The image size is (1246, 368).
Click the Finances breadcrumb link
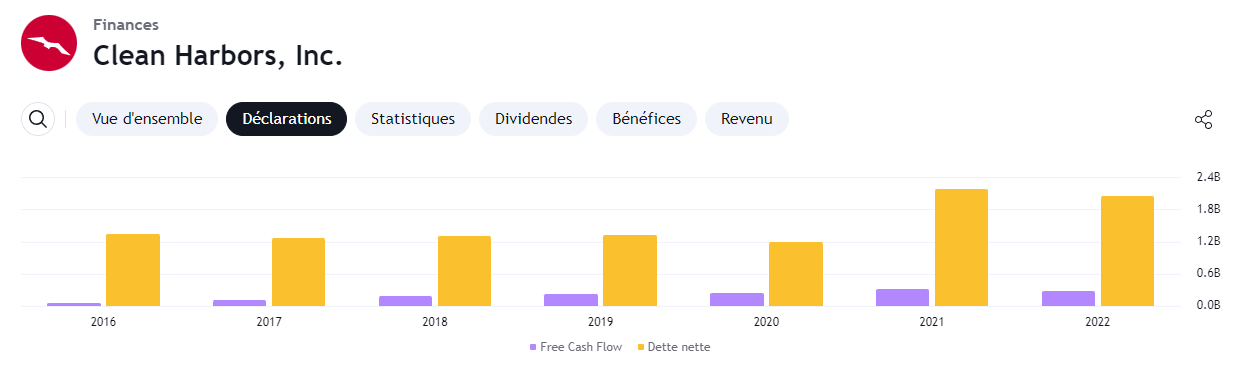point(126,25)
